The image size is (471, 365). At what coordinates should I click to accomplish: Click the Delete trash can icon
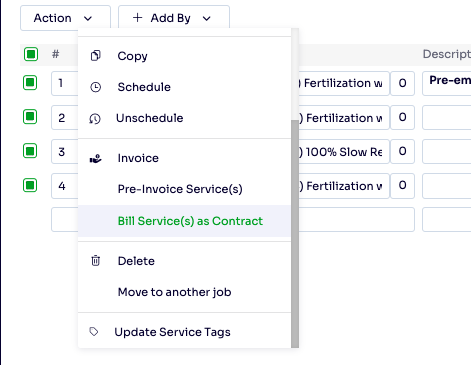click(x=96, y=261)
